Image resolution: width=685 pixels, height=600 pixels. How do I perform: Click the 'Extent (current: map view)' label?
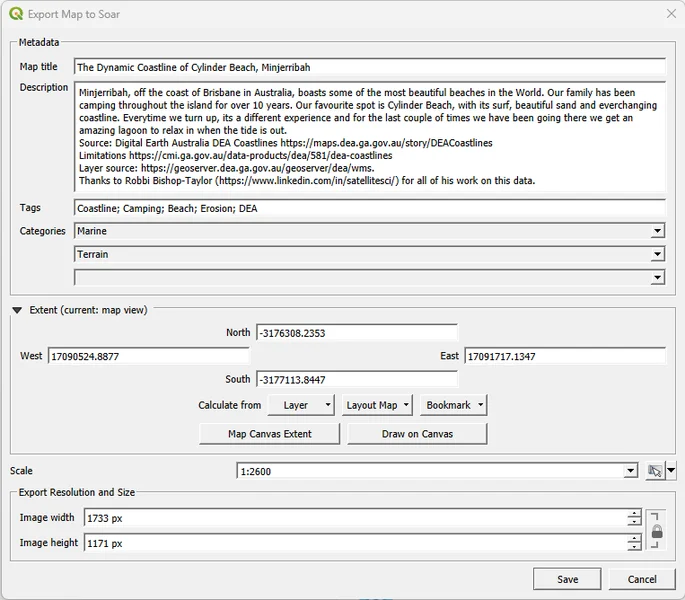[x=88, y=310]
